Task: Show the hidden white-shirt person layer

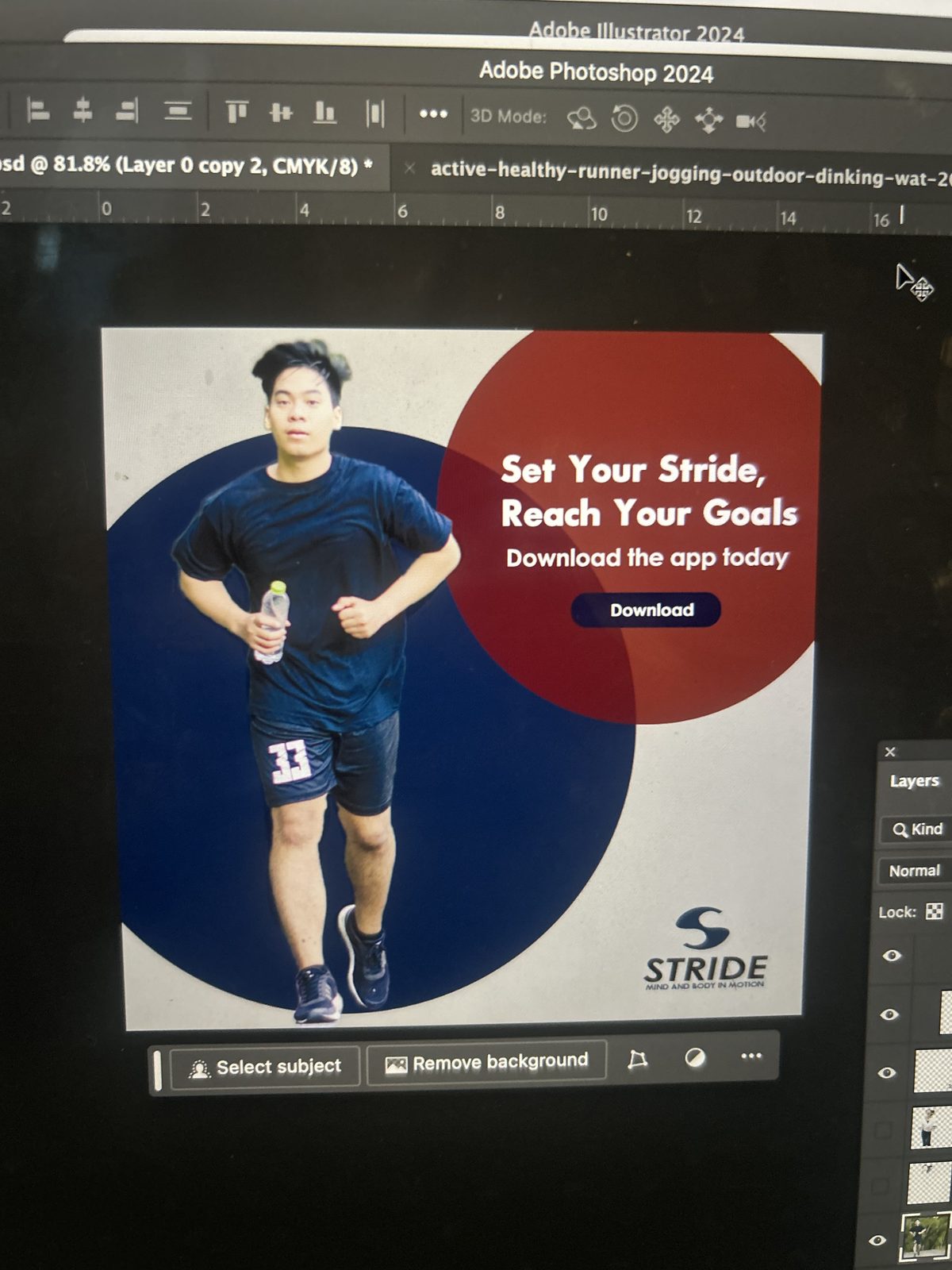Action: point(882,1130)
